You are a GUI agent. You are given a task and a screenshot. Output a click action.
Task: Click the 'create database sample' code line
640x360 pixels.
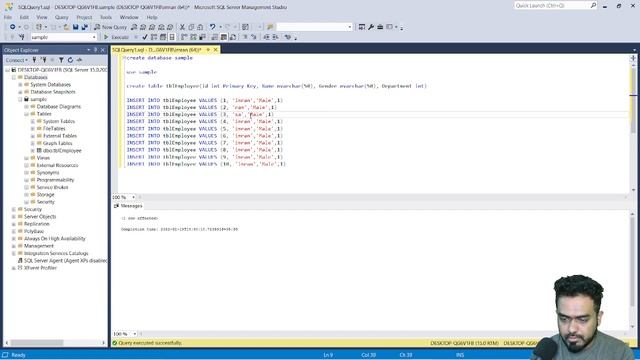(159, 58)
